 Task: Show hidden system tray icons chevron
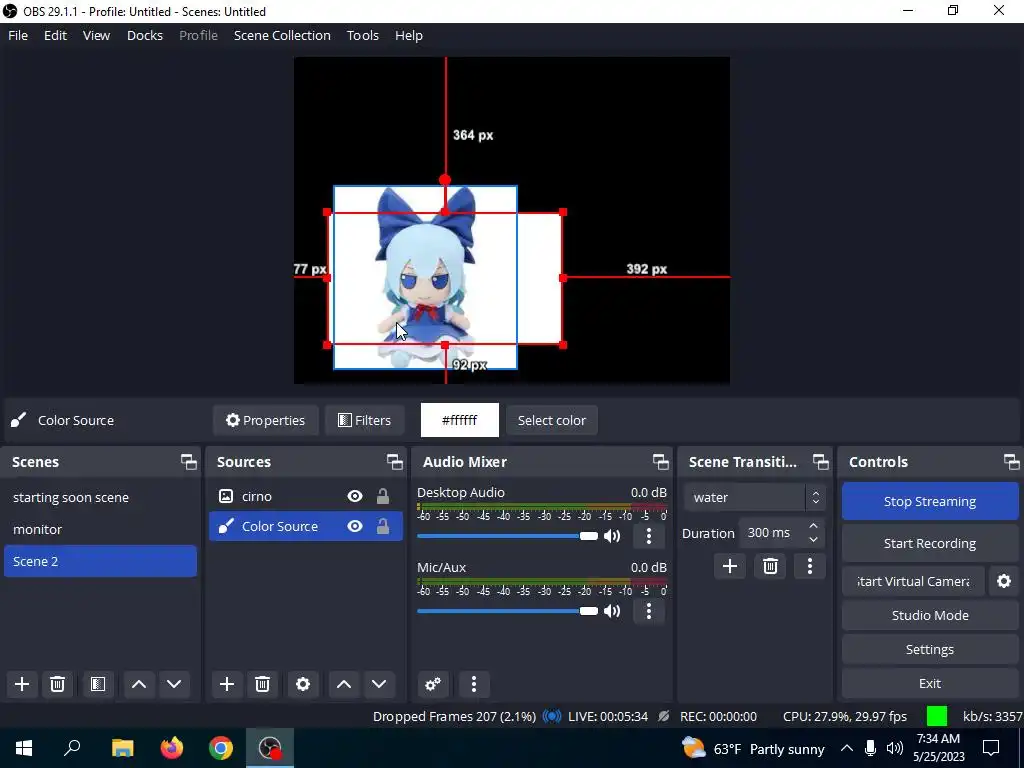pos(846,748)
